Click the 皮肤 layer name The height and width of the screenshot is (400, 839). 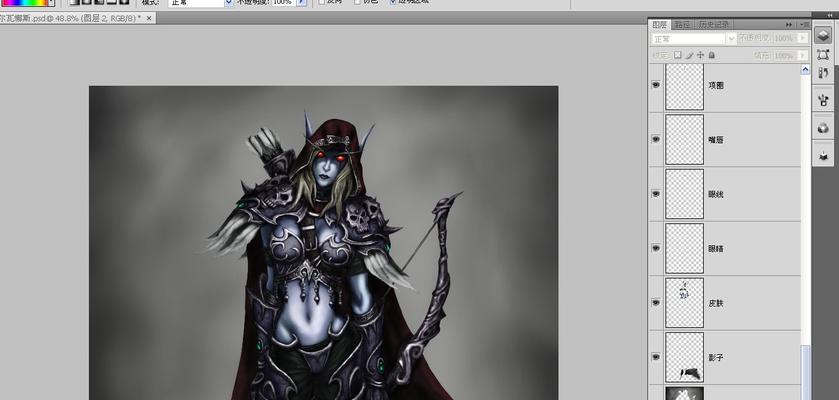pyautogui.click(x=716, y=303)
